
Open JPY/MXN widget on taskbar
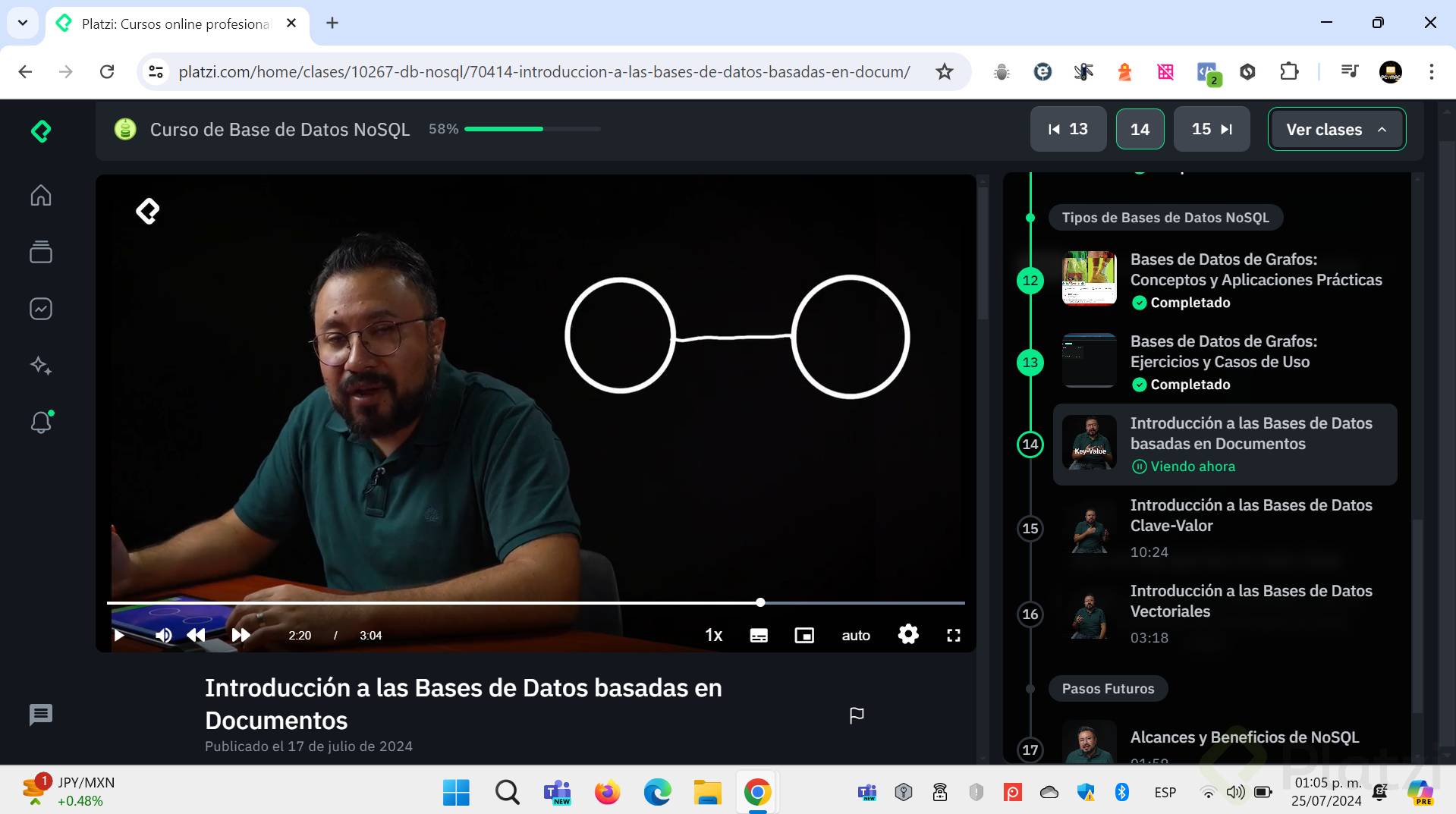(70, 791)
